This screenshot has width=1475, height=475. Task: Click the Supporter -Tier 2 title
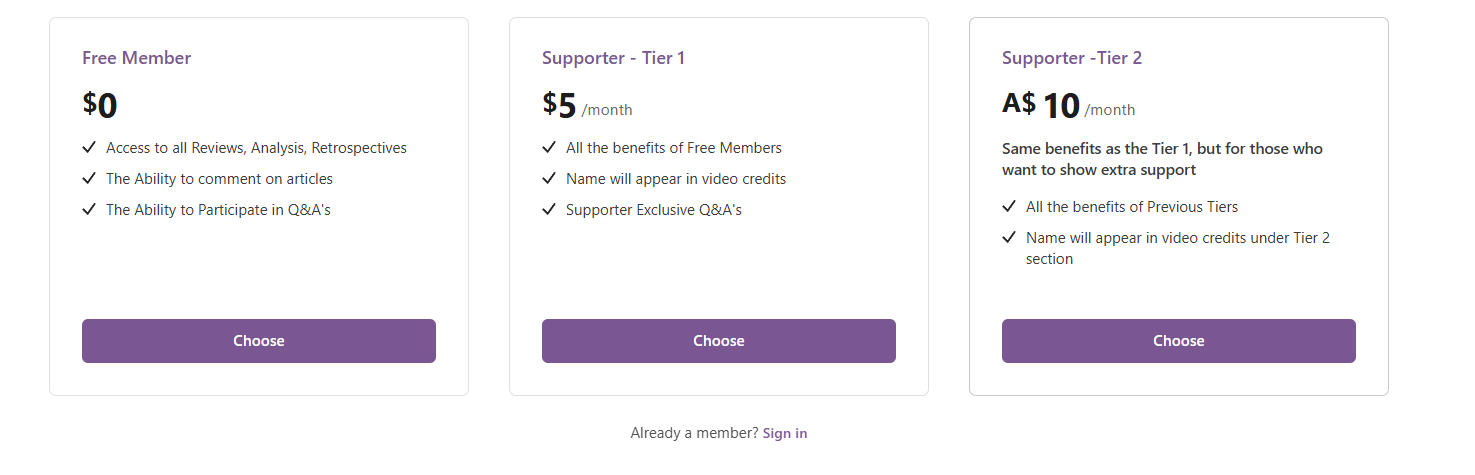click(1072, 58)
